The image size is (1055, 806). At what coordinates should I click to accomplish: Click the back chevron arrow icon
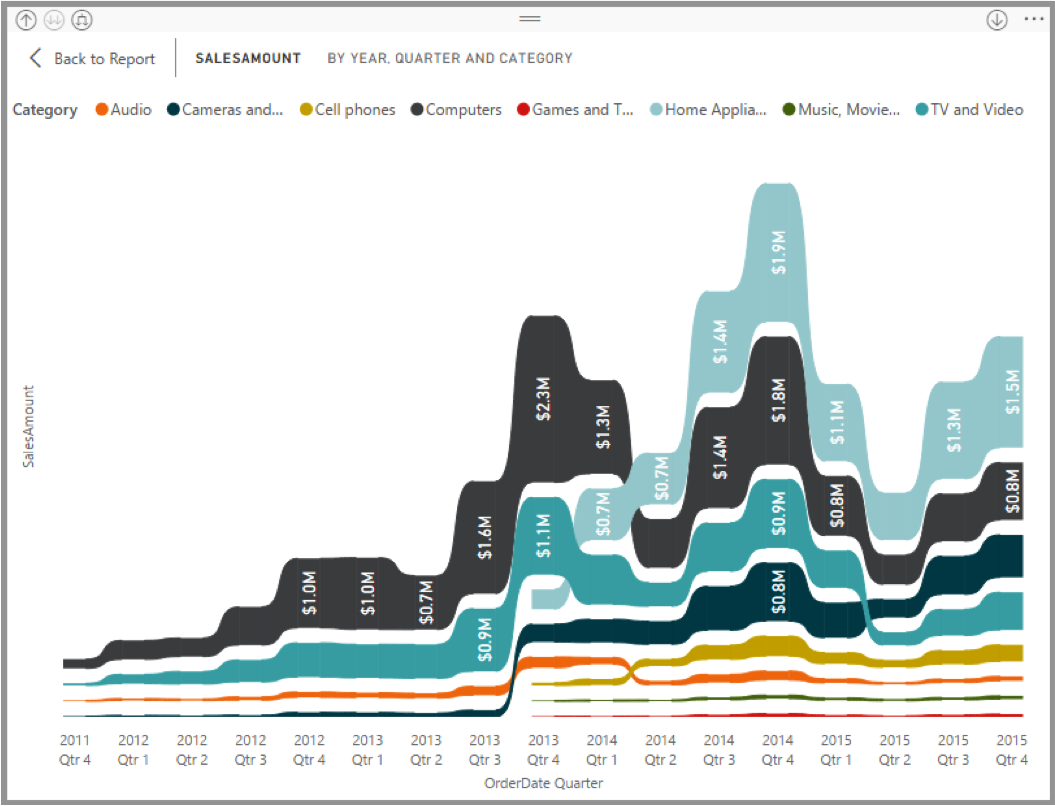tap(36, 58)
